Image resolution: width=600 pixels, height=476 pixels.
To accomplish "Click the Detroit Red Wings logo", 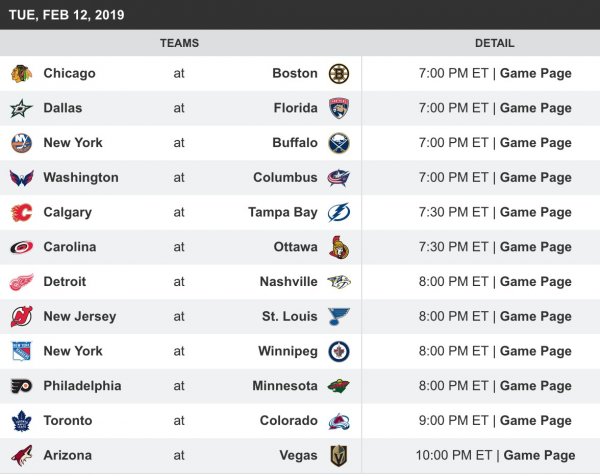I will [x=21, y=282].
